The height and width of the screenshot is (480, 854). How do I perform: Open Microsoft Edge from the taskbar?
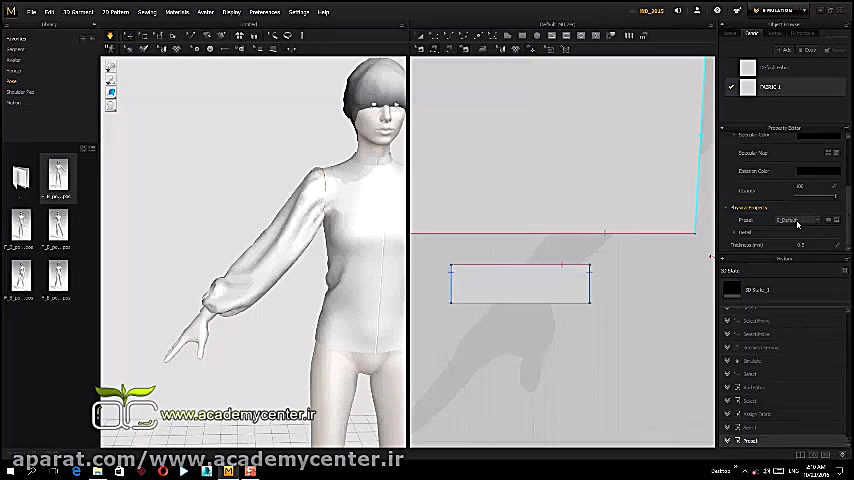[76, 471]
